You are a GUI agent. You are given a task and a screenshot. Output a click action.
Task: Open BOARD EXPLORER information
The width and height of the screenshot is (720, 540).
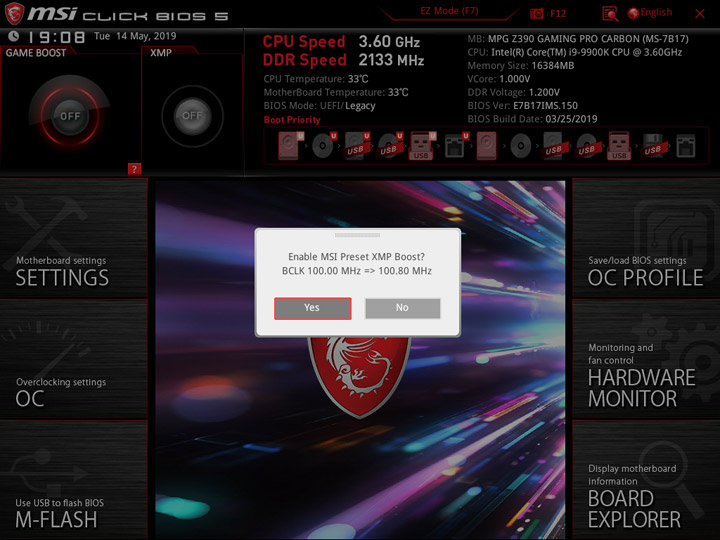pos(646,480)
